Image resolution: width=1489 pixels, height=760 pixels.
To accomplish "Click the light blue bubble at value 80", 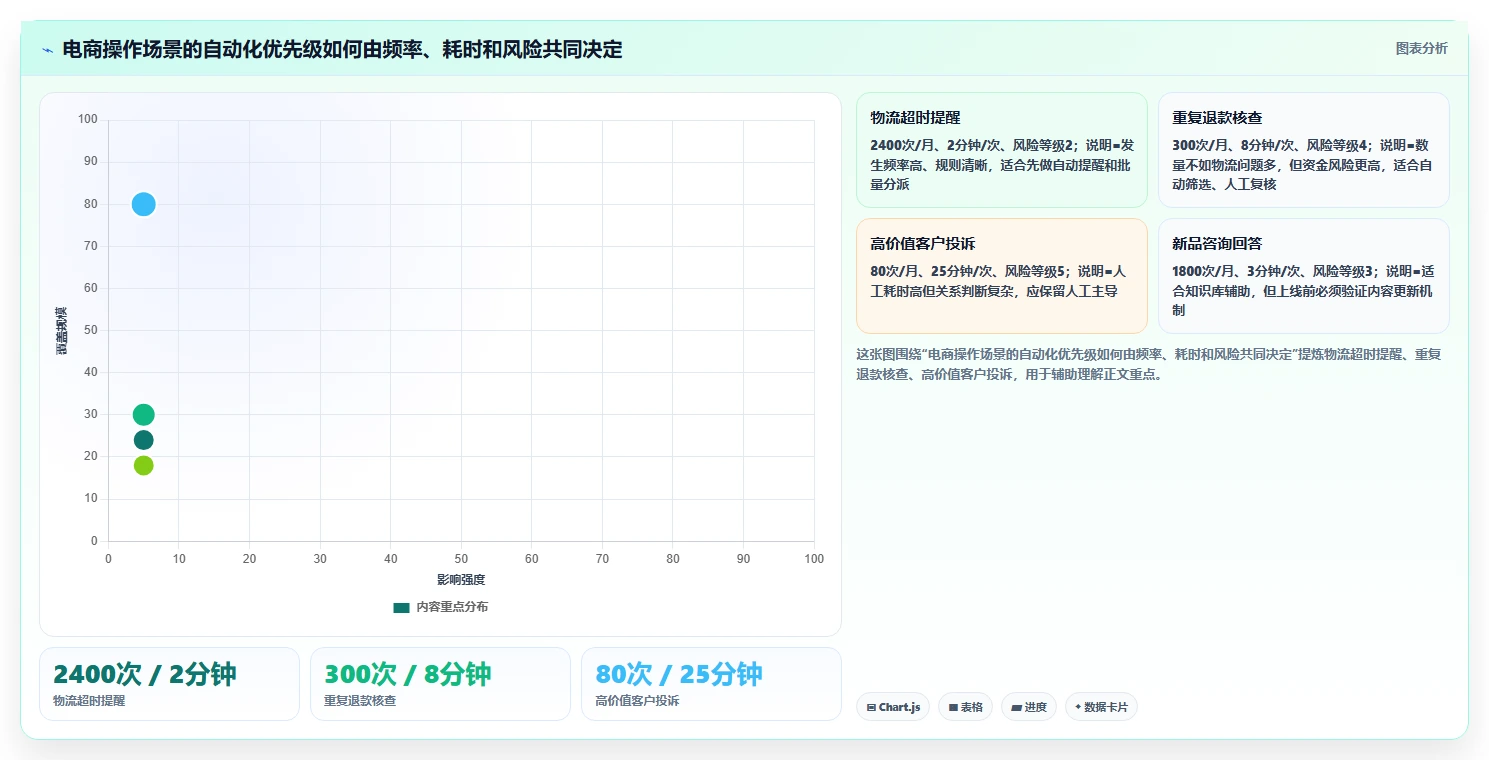I will point(143,204).
